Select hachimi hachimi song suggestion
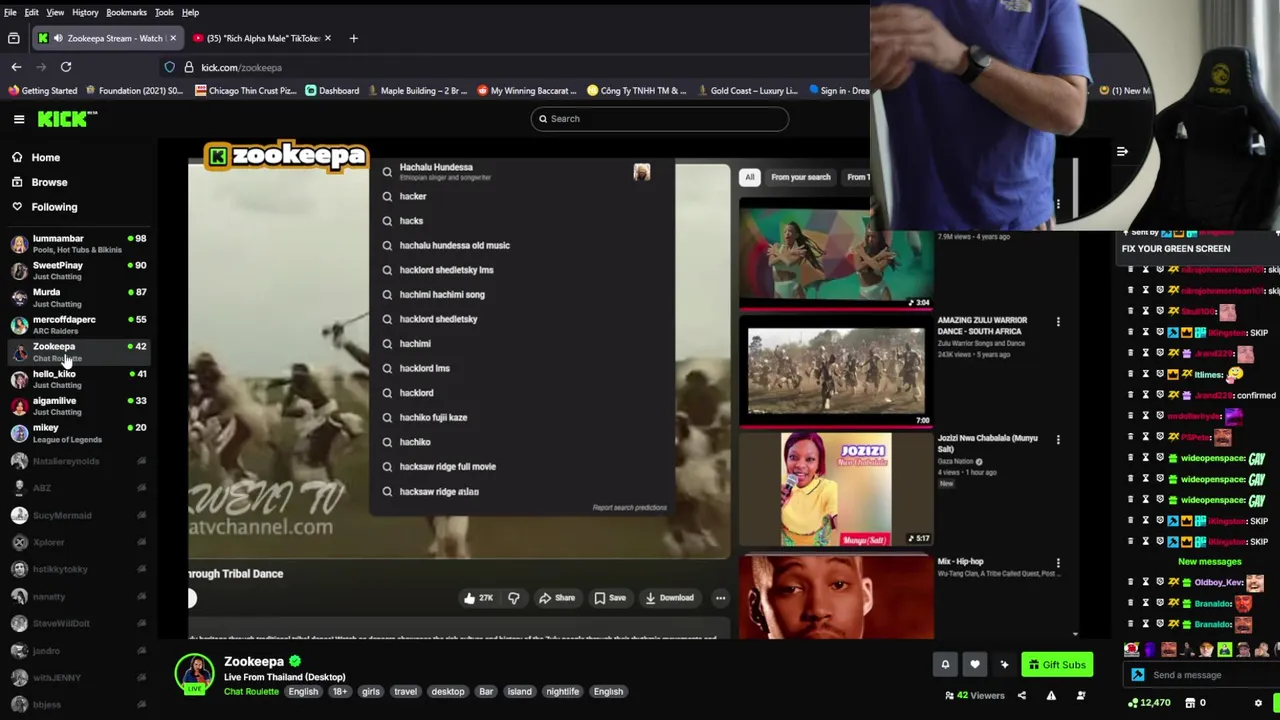 click(520, 295)
